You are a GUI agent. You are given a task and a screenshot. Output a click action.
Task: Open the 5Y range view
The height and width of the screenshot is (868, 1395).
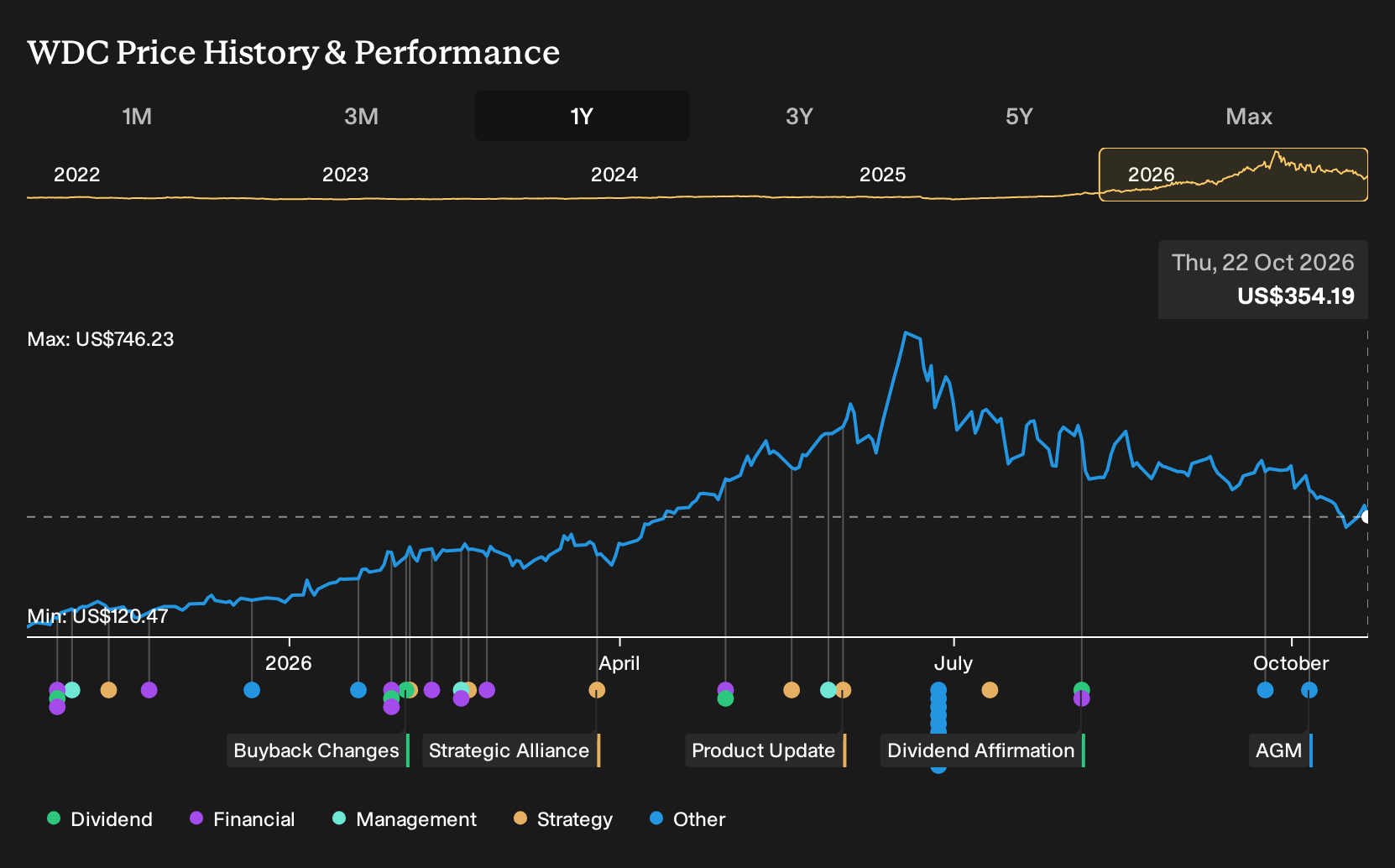(x=1019, y=116)
